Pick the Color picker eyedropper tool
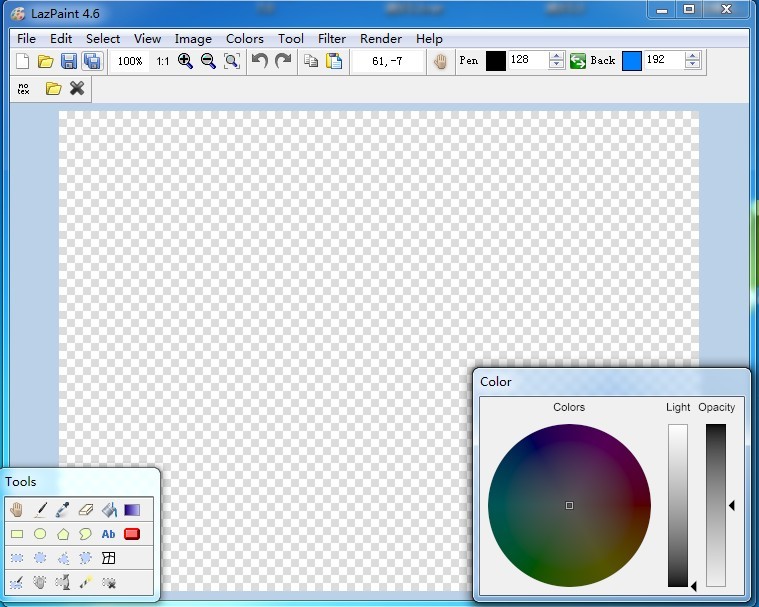The image size is (759, 607). 63,510
